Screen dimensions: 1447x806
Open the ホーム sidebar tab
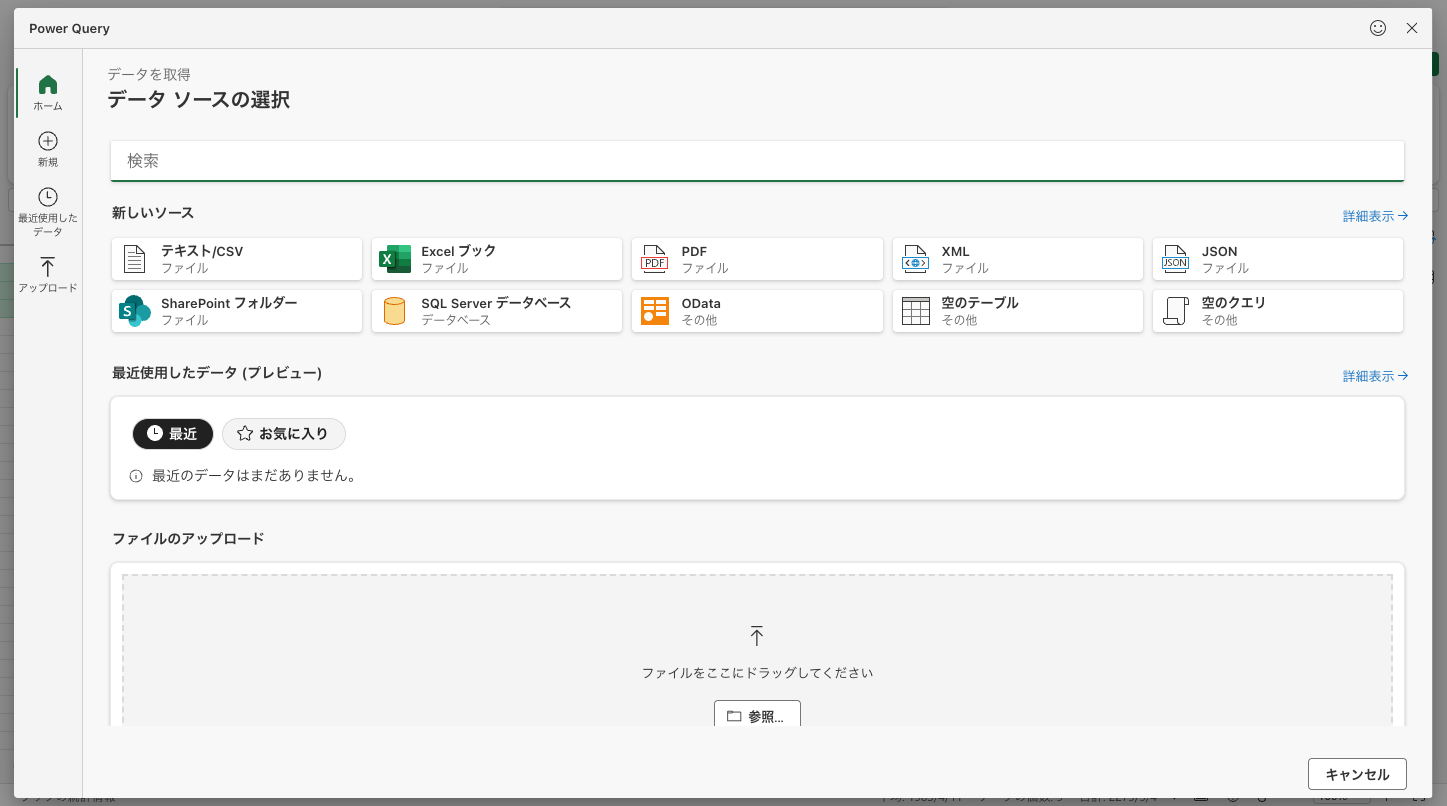click(x=48, y=92)
